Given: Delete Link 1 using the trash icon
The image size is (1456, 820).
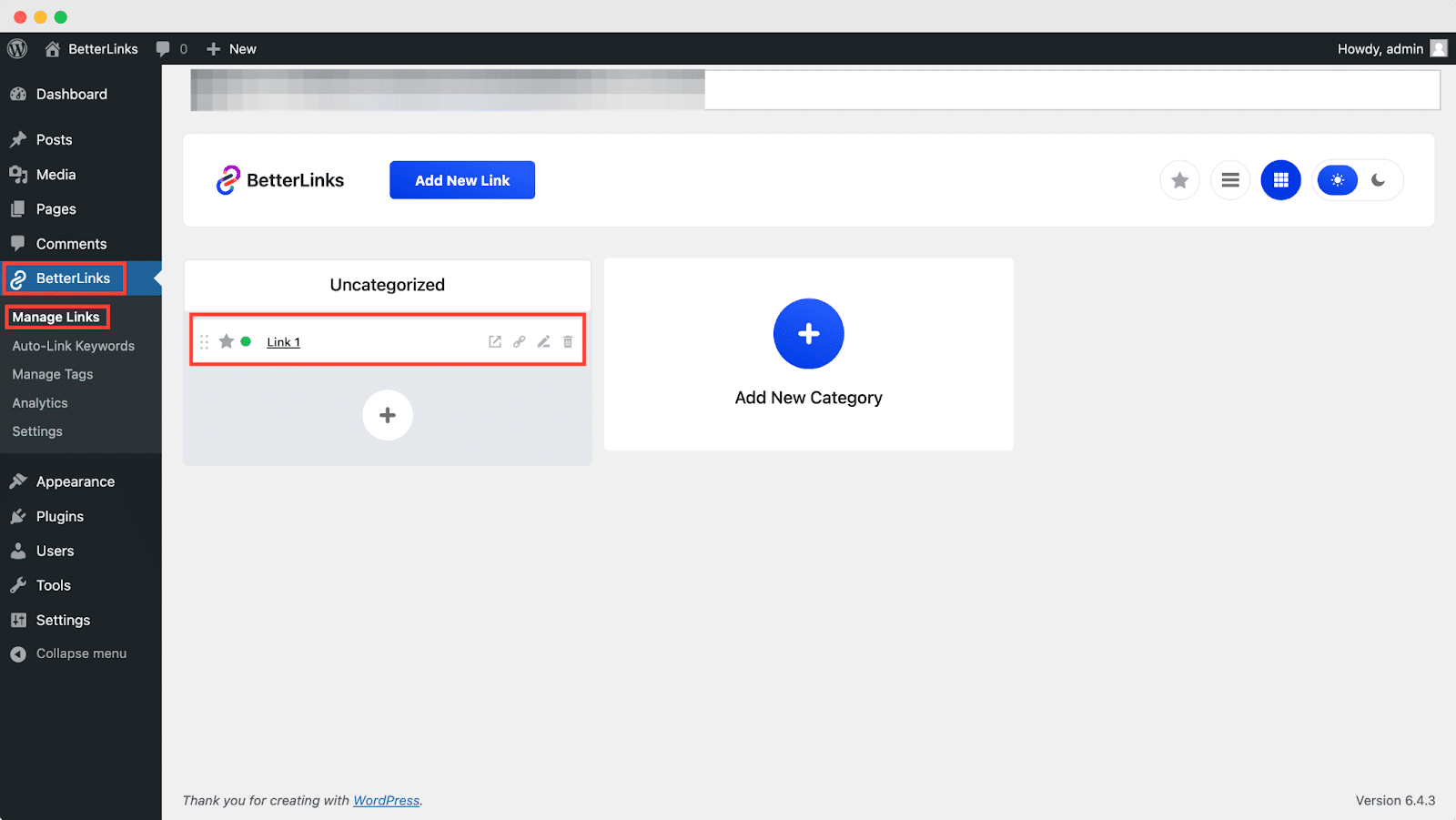Looking at the screenshot, I should click(567, 341).
